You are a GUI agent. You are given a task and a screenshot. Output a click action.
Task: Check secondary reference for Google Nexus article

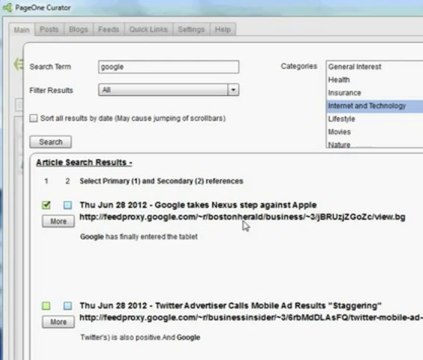[x=68, y=205]
